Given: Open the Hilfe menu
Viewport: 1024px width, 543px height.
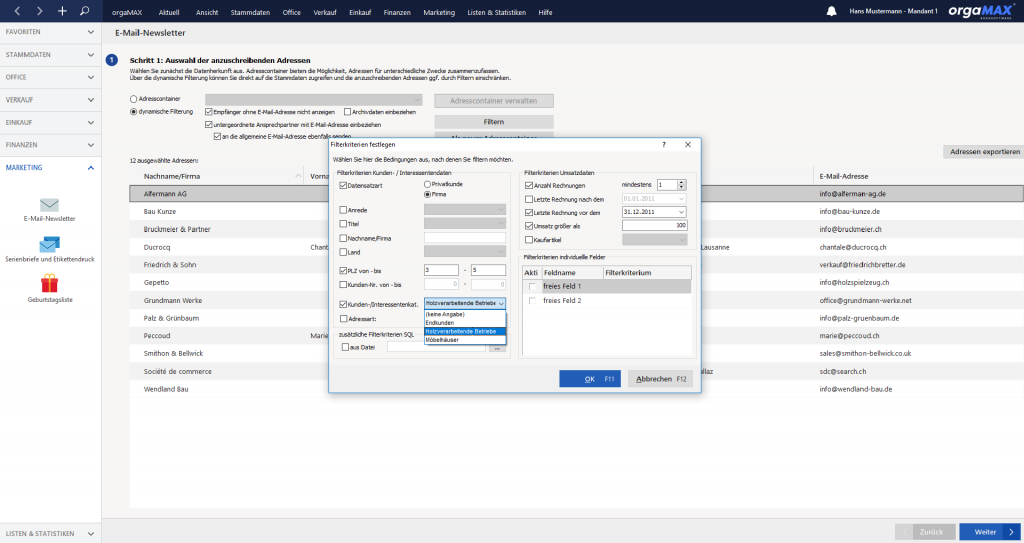Looking at the screenshot, I should pos(545,12).
